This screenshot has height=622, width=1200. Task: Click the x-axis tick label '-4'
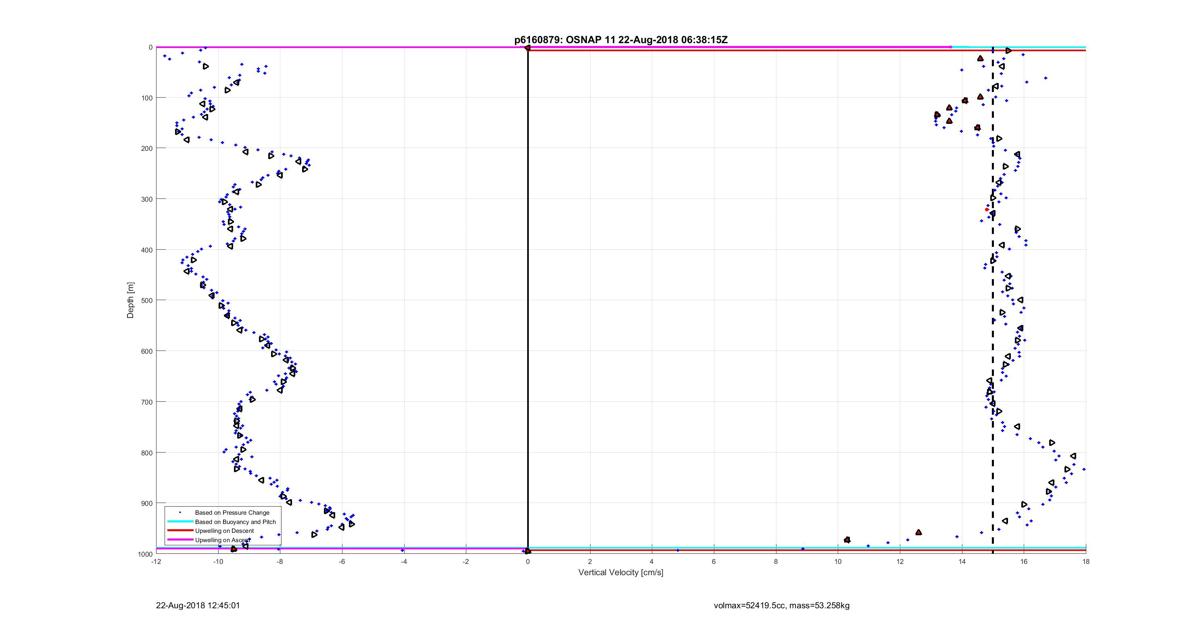pos(404,561)
